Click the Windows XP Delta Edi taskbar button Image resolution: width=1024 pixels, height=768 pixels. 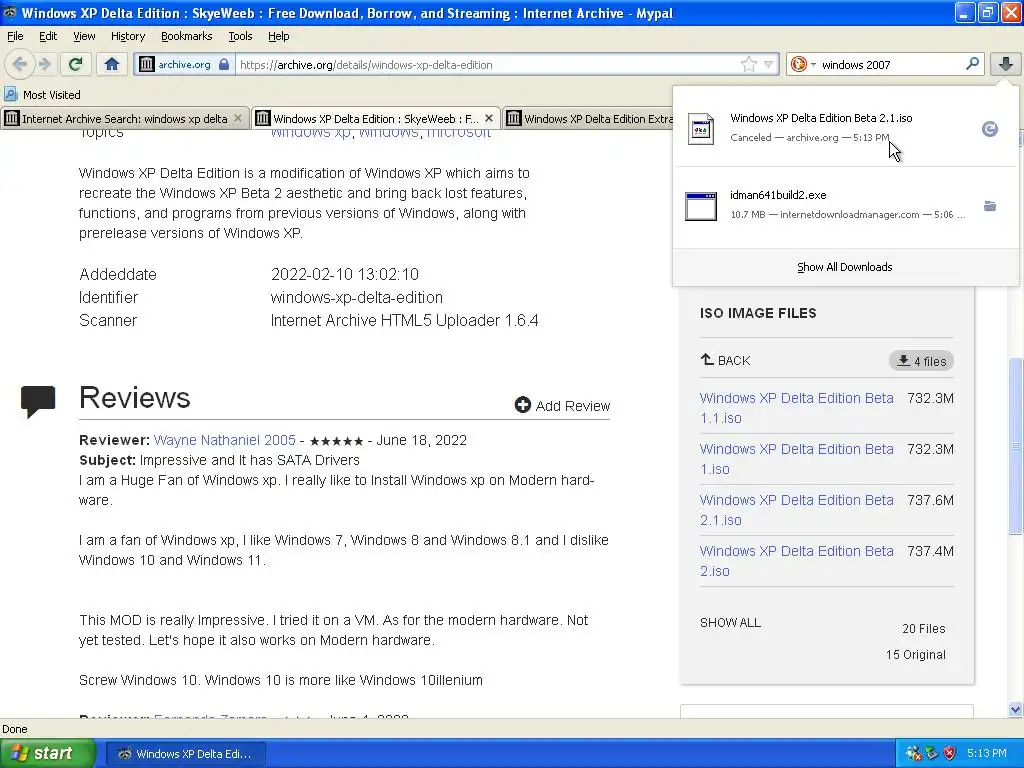coord(185,754)
